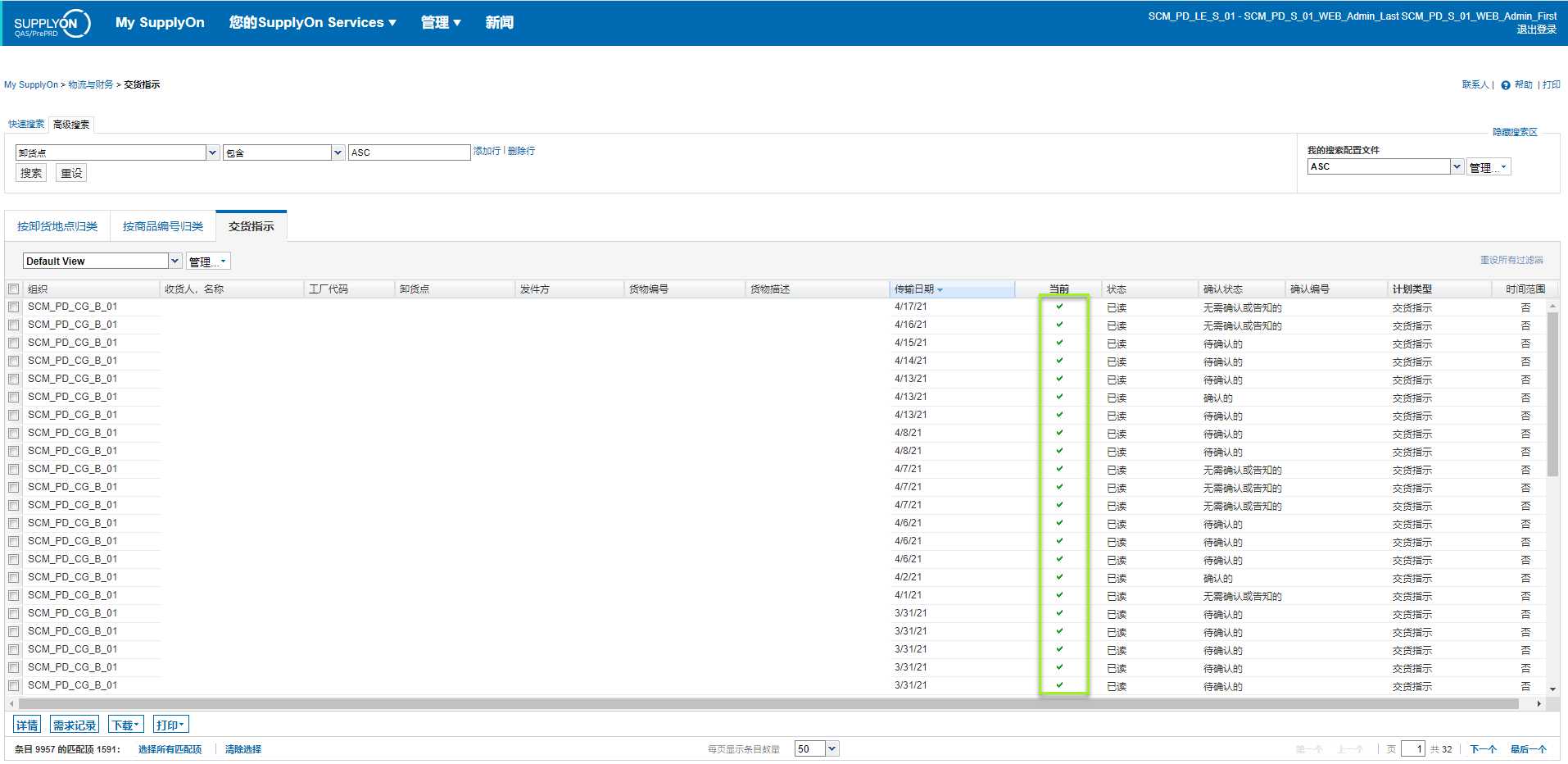
Task: Toggle the select-all checkbox in table header
Action: pos(14,289)
